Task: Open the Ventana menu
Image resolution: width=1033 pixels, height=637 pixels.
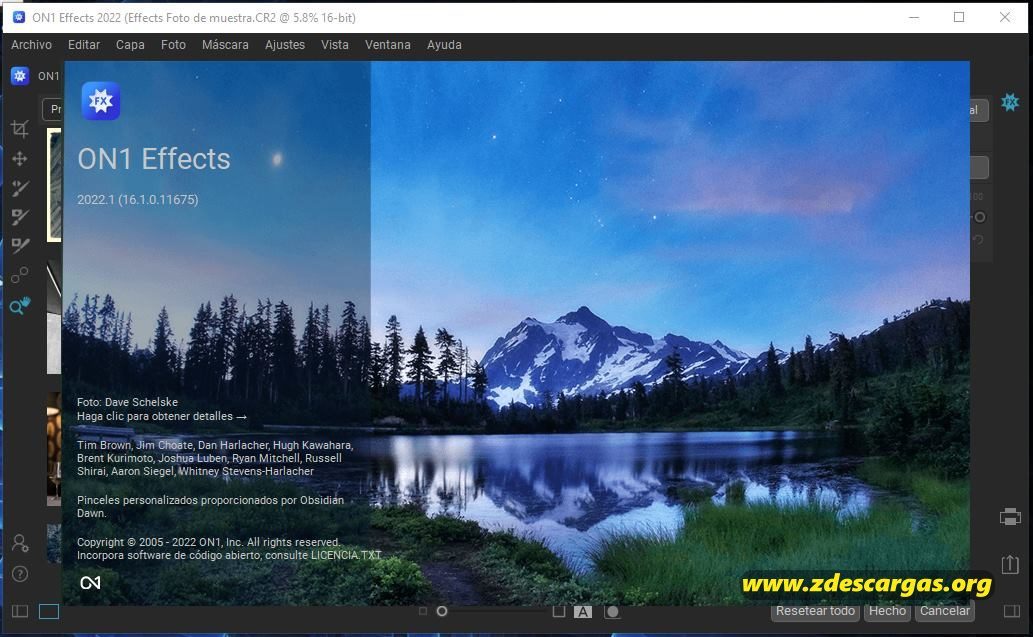Action: point(387,45)
